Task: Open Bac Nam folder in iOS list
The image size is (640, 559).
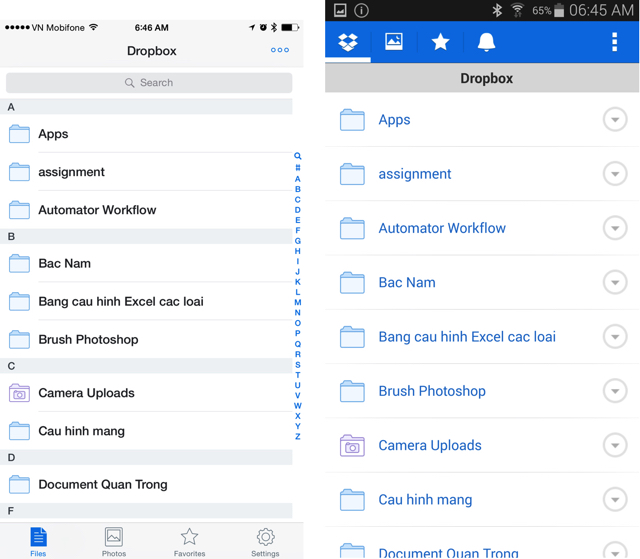Action: [146, 263]
